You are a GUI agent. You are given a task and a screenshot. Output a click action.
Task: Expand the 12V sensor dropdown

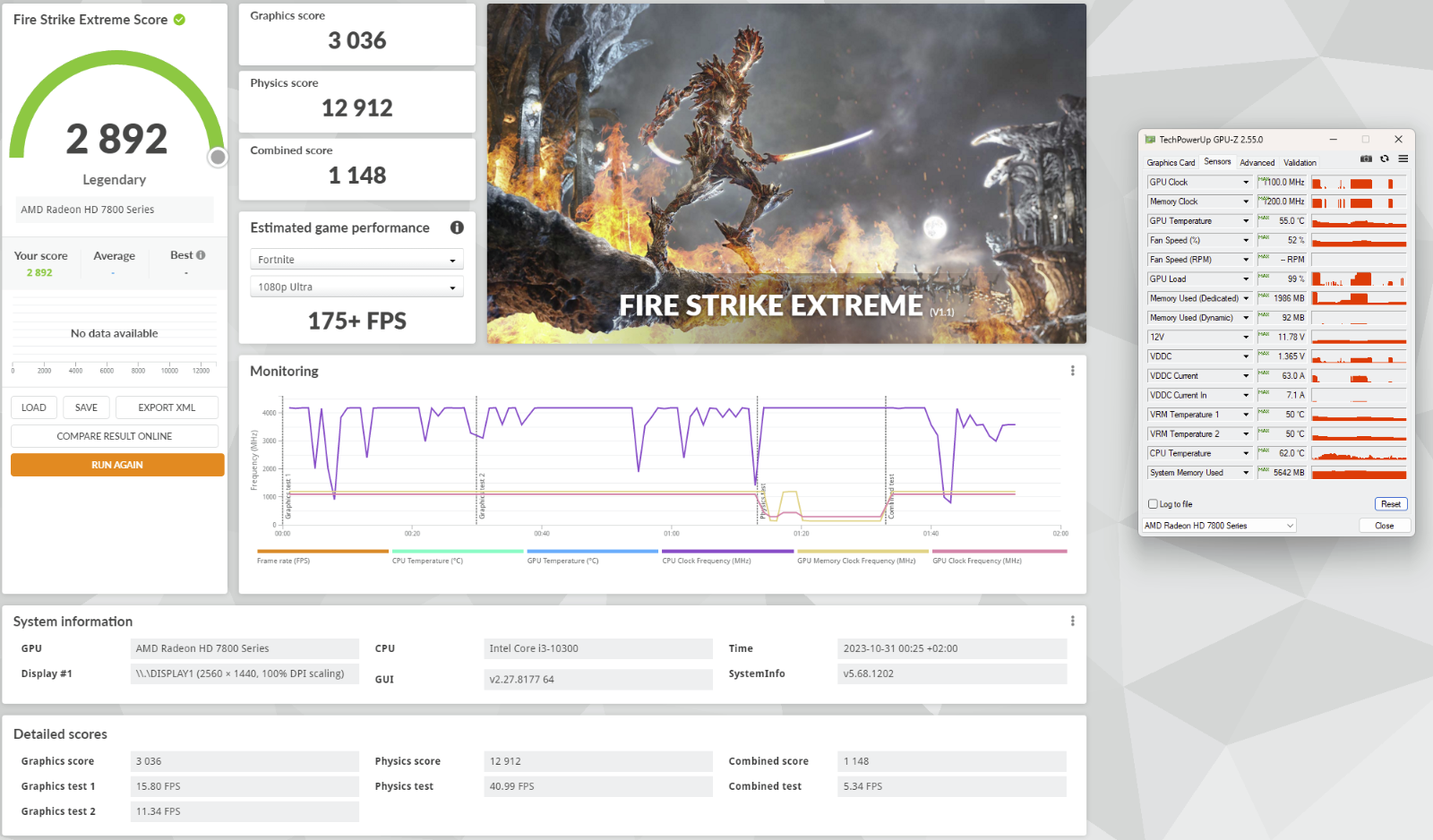pyautogui.click(x=1245, y=338)
